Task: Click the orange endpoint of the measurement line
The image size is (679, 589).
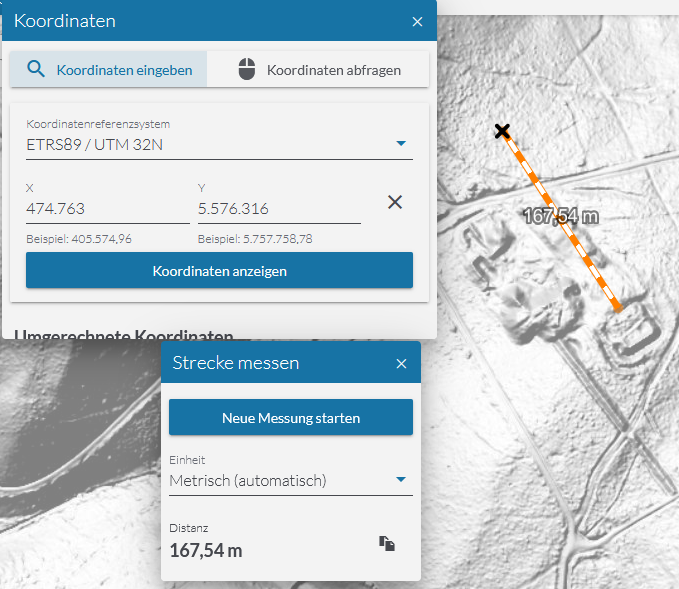Action: pos(618,308)
